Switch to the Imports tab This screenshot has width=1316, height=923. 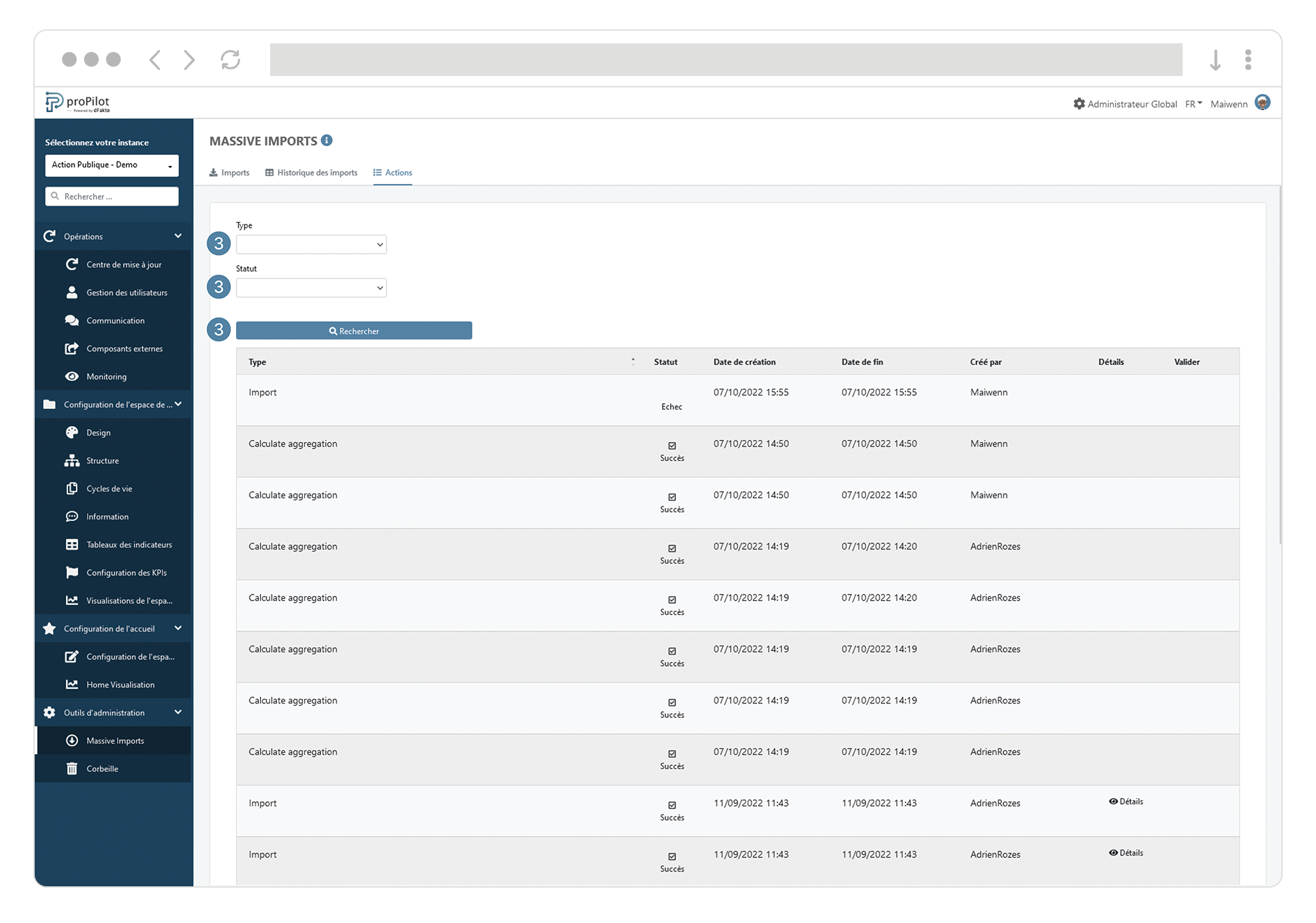point(229,172)
